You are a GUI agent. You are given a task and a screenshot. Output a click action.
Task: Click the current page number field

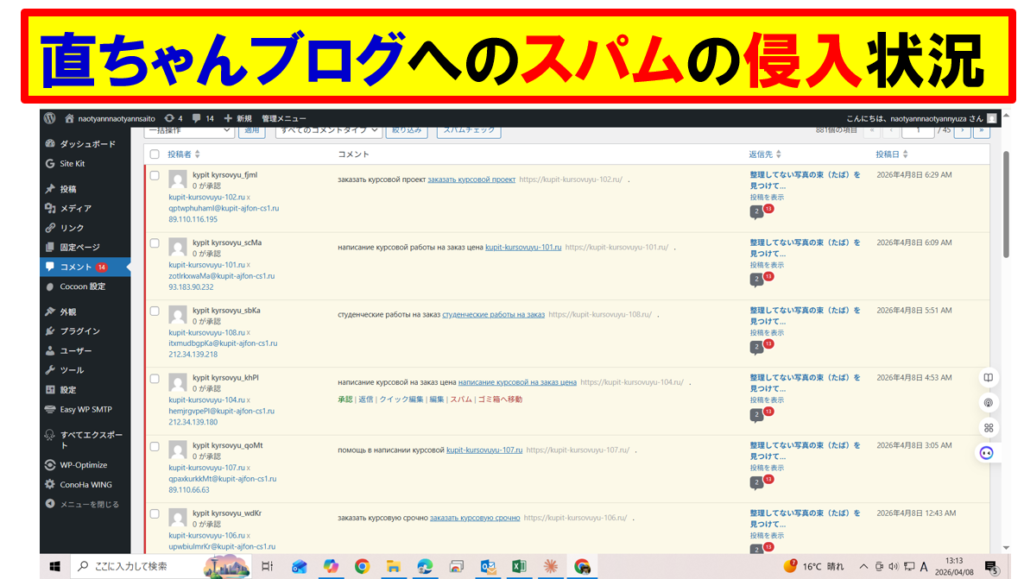click(x=917, y=130)
